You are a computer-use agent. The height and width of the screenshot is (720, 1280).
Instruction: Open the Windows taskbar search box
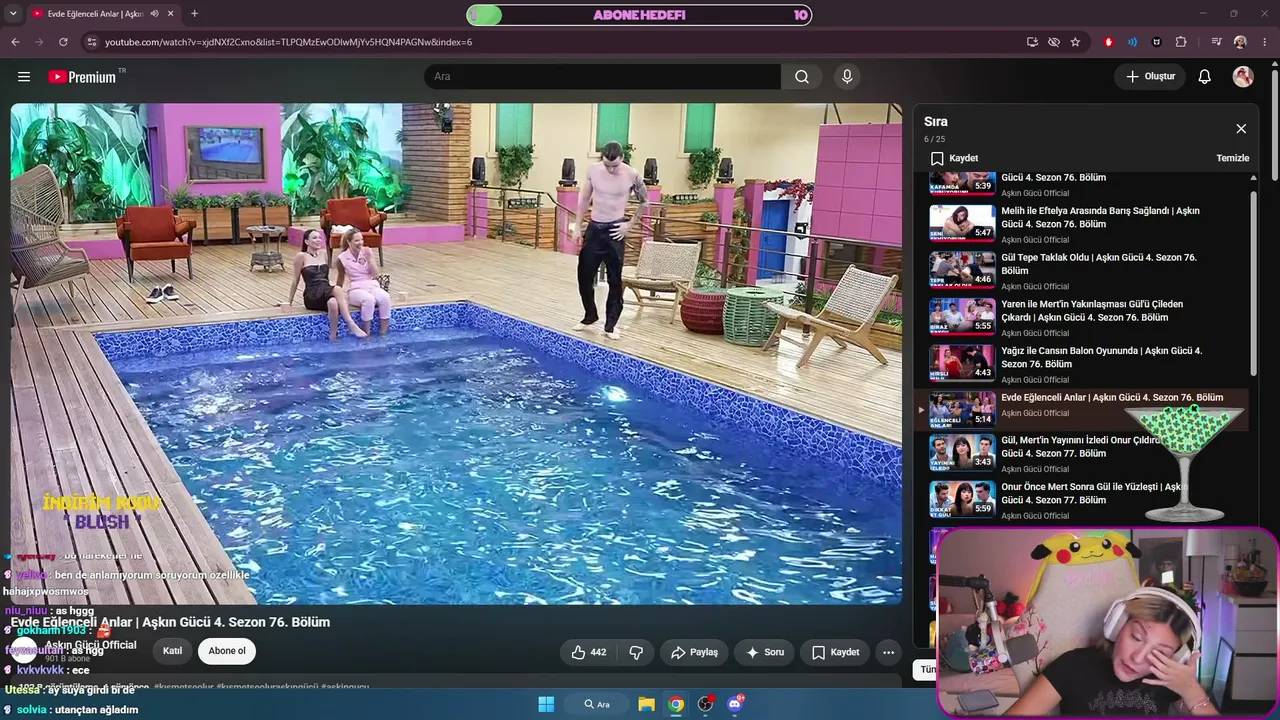coord(597,704)
